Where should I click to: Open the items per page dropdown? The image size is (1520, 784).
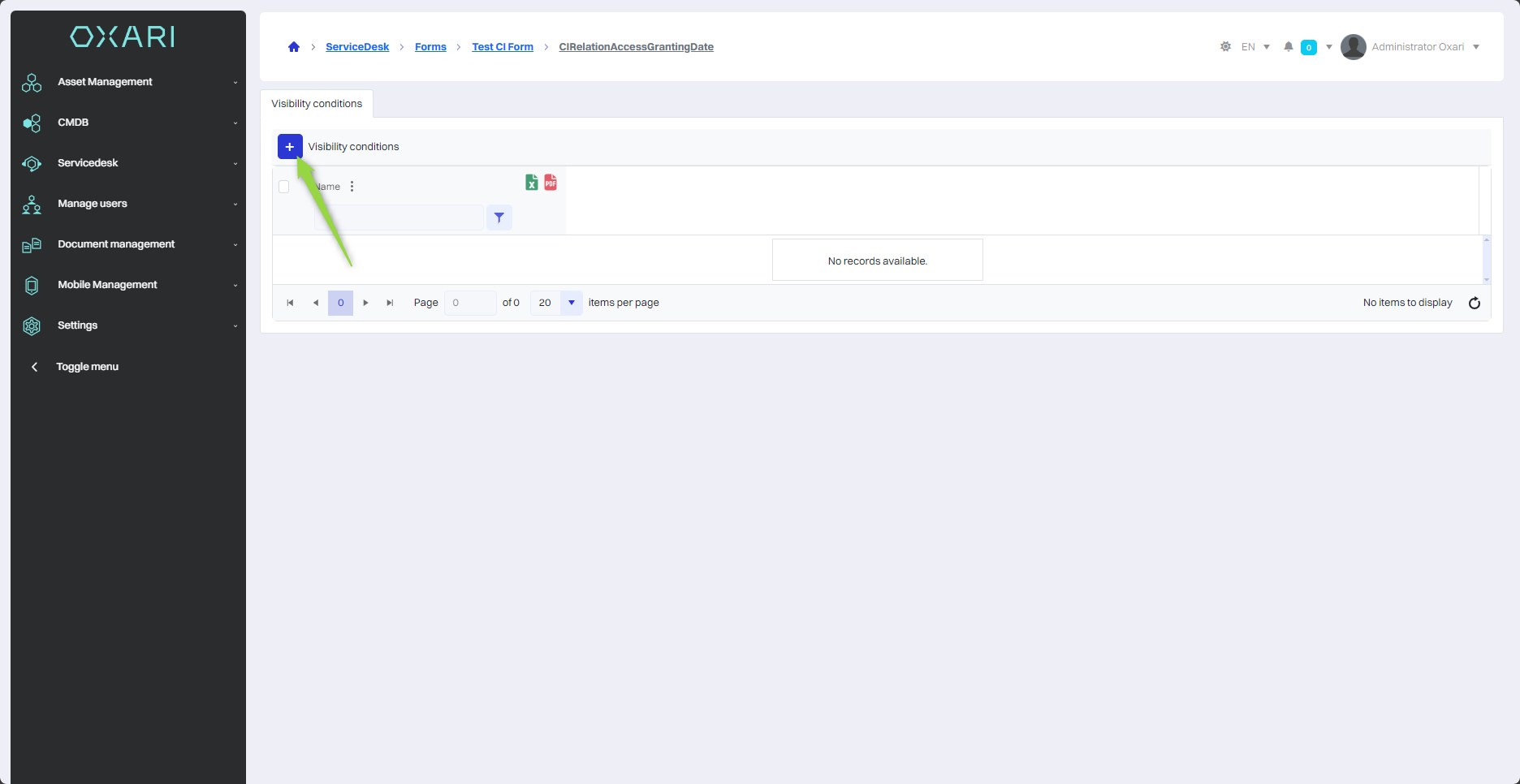(571, 303)
